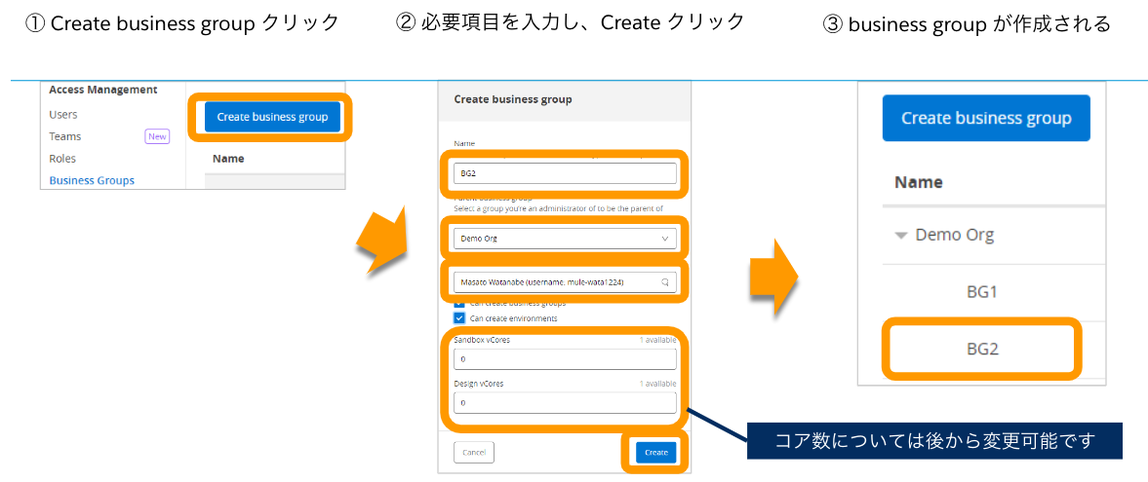Click the search magnifier icon in owner field
This screenshot has width=1148, height=482.
[x=664, y=281]
